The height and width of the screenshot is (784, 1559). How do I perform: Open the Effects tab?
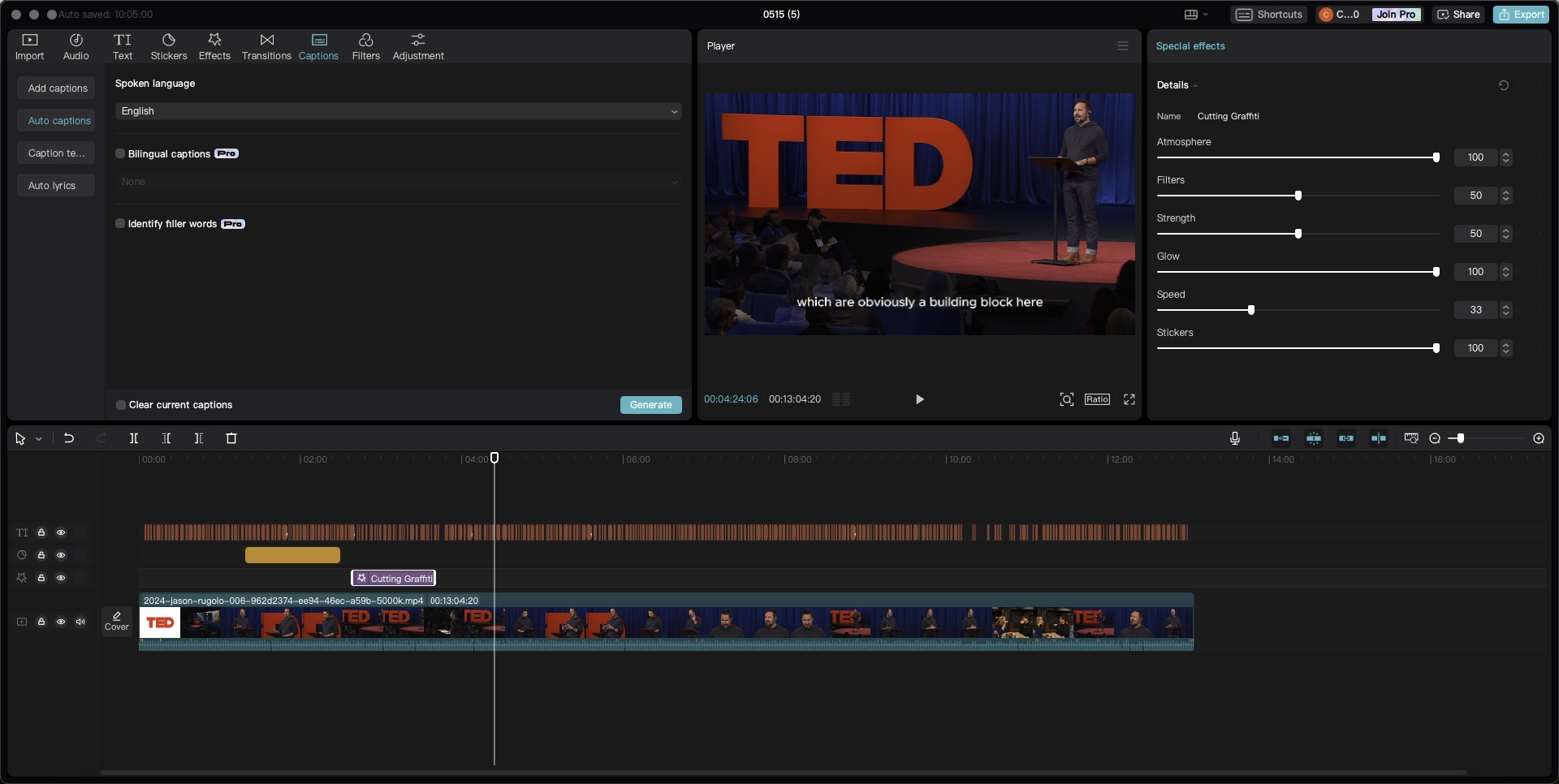coord(214,47)
